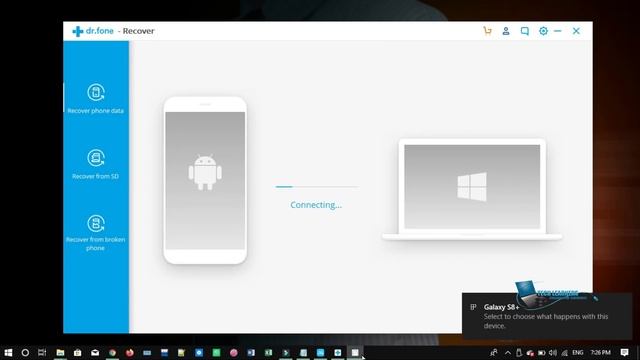Open the feedback chat icon in dr.fone
This screenshot has width=640, height=360.
coord(524,31)
